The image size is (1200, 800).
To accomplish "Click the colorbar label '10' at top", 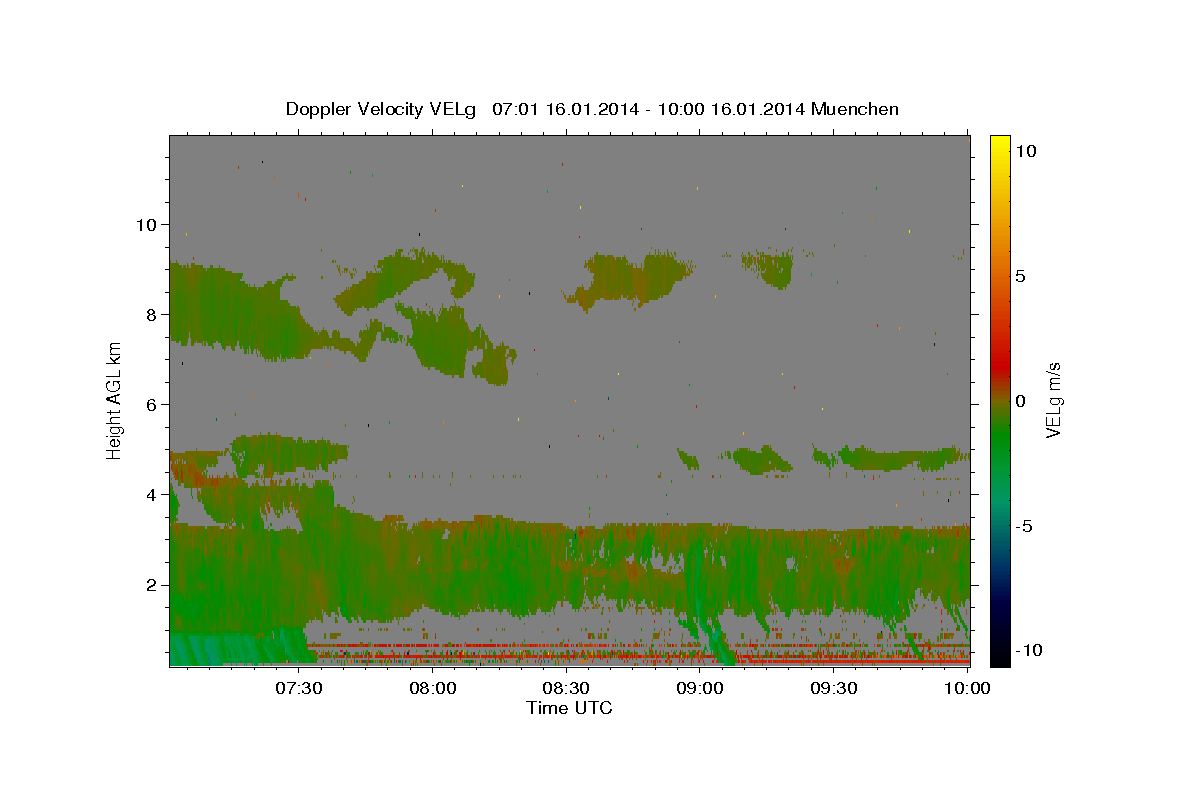I will (1025, 150).
